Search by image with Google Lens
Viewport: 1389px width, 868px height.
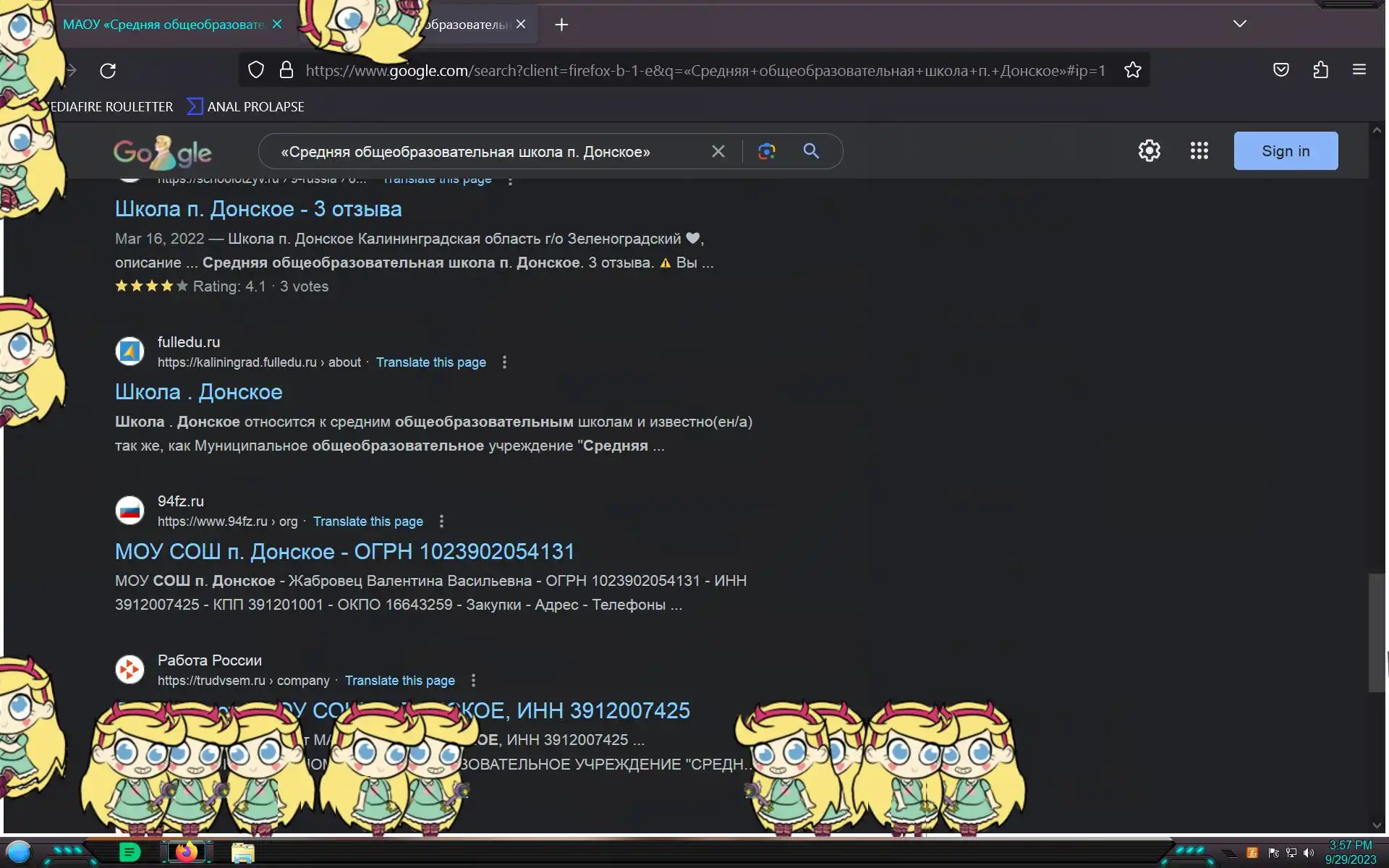pyautogui.click(x=766, y=151)
